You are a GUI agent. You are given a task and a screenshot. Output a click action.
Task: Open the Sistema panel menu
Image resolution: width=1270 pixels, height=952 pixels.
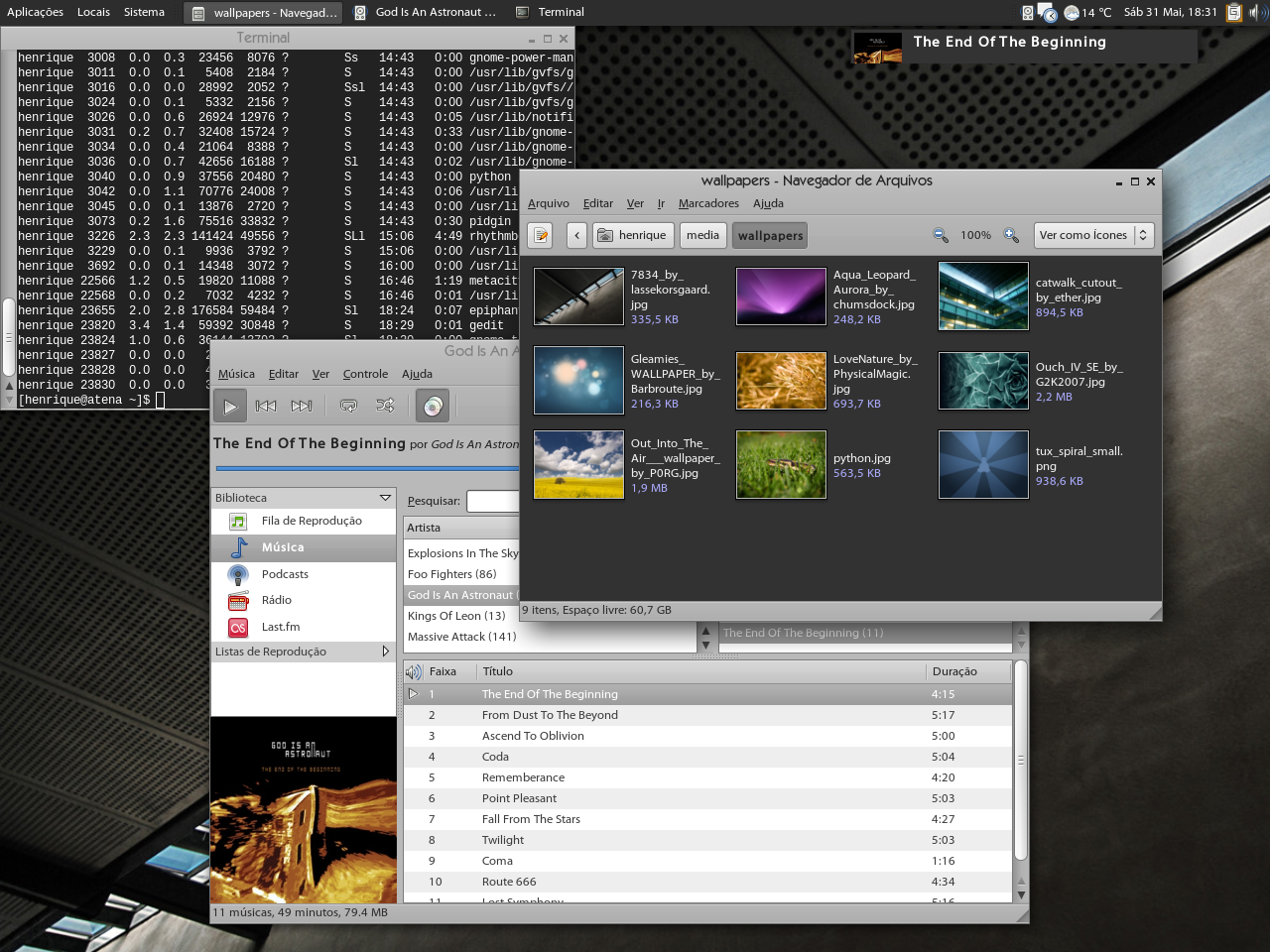coord(144,12)
